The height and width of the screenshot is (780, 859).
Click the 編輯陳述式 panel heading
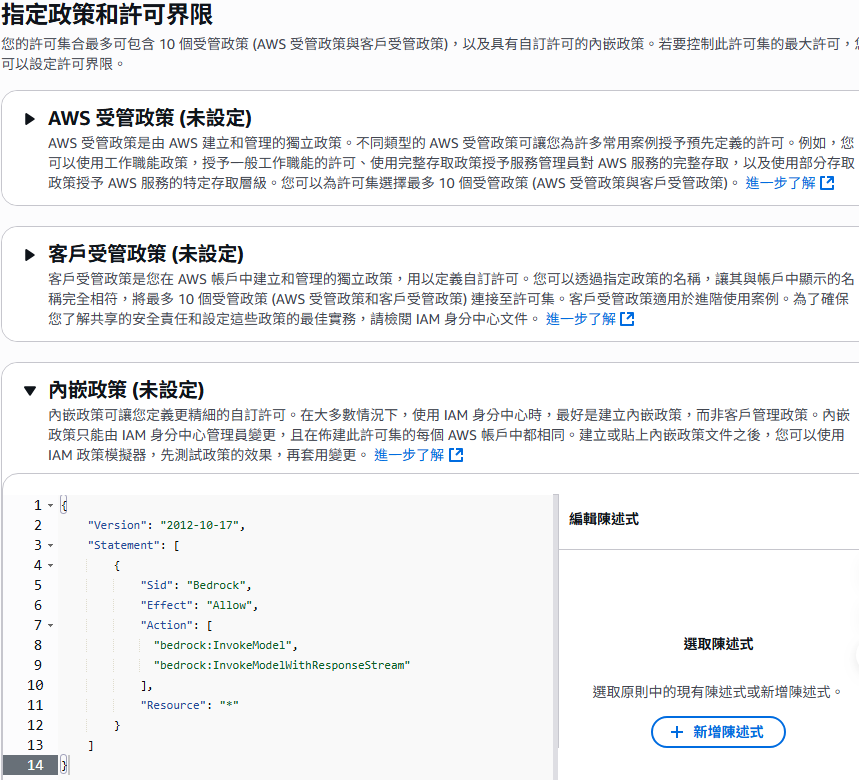click(604, 519)
